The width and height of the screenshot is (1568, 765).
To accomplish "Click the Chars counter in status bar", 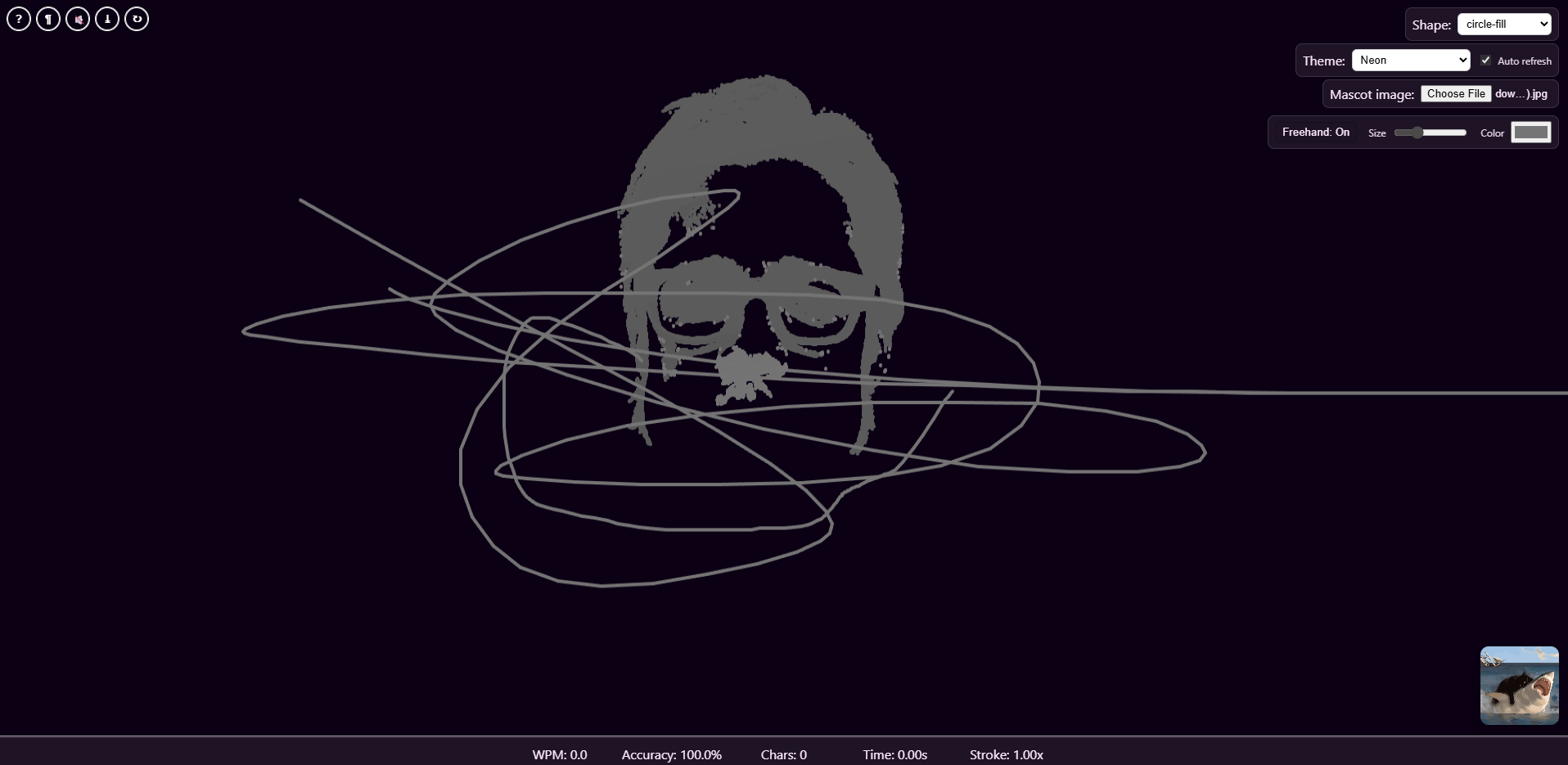I will tap(783, 754).
